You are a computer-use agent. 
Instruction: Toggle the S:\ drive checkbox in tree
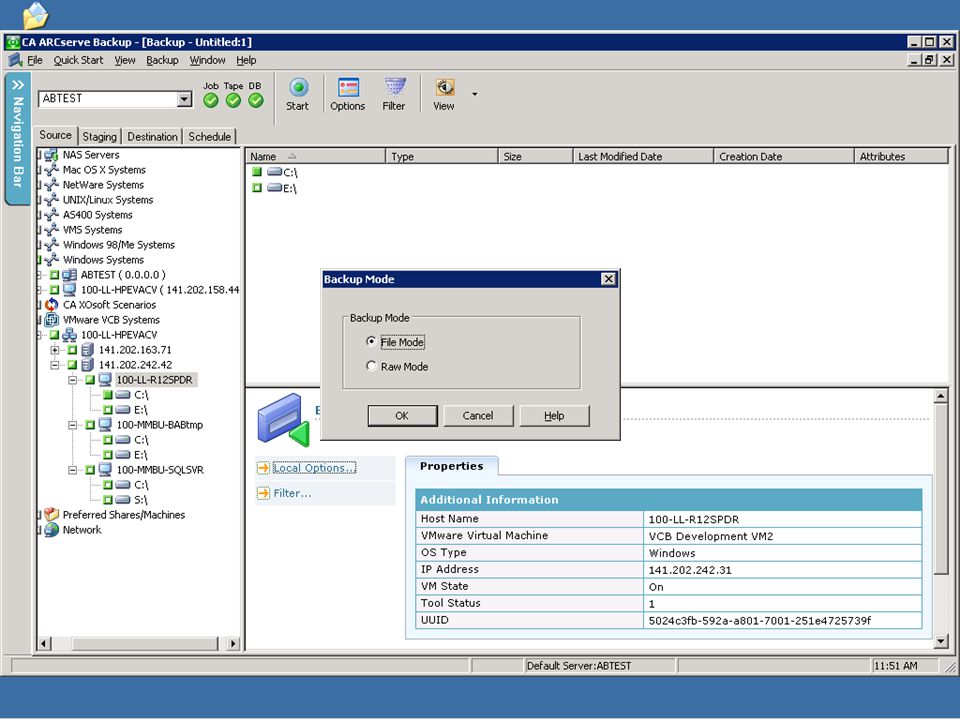[108, 500]
